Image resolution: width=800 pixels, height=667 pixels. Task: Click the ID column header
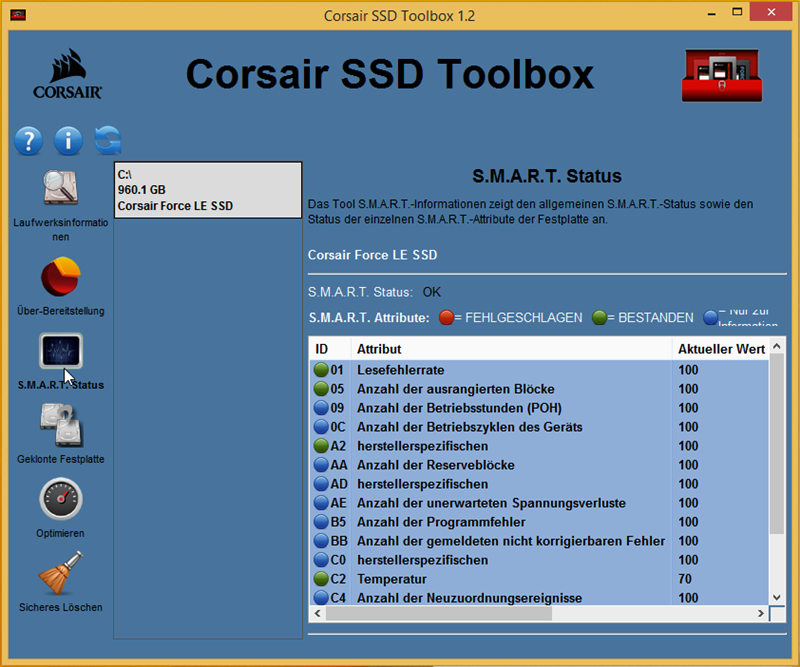pyautogui.click(x=330, y=349)
